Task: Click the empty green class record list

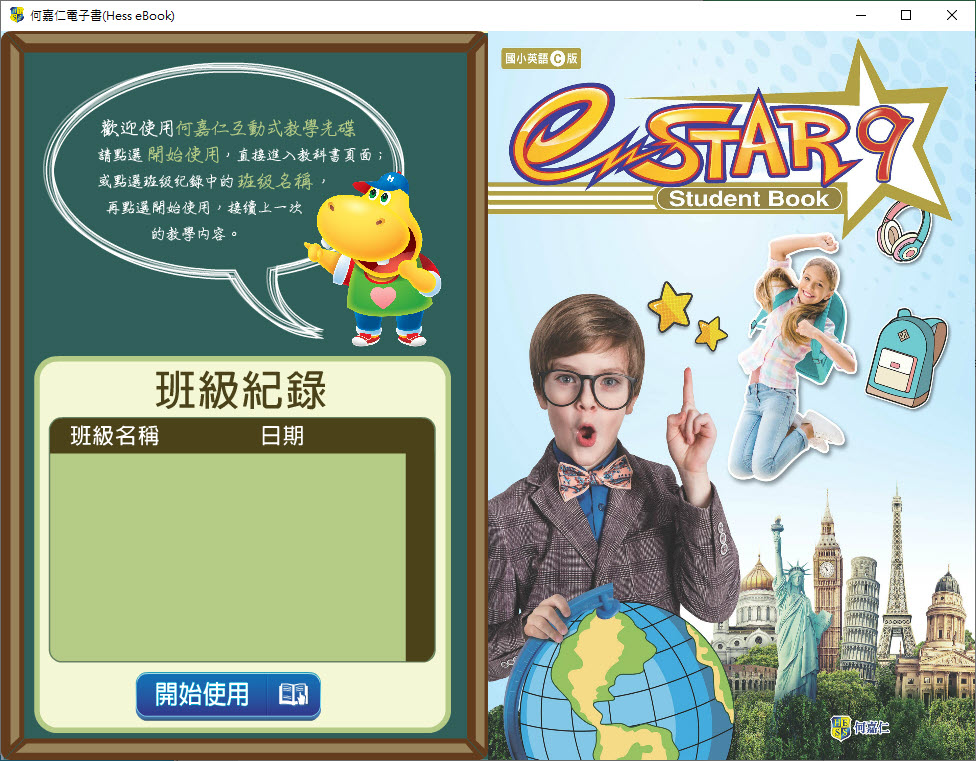Action: (227, 556)
